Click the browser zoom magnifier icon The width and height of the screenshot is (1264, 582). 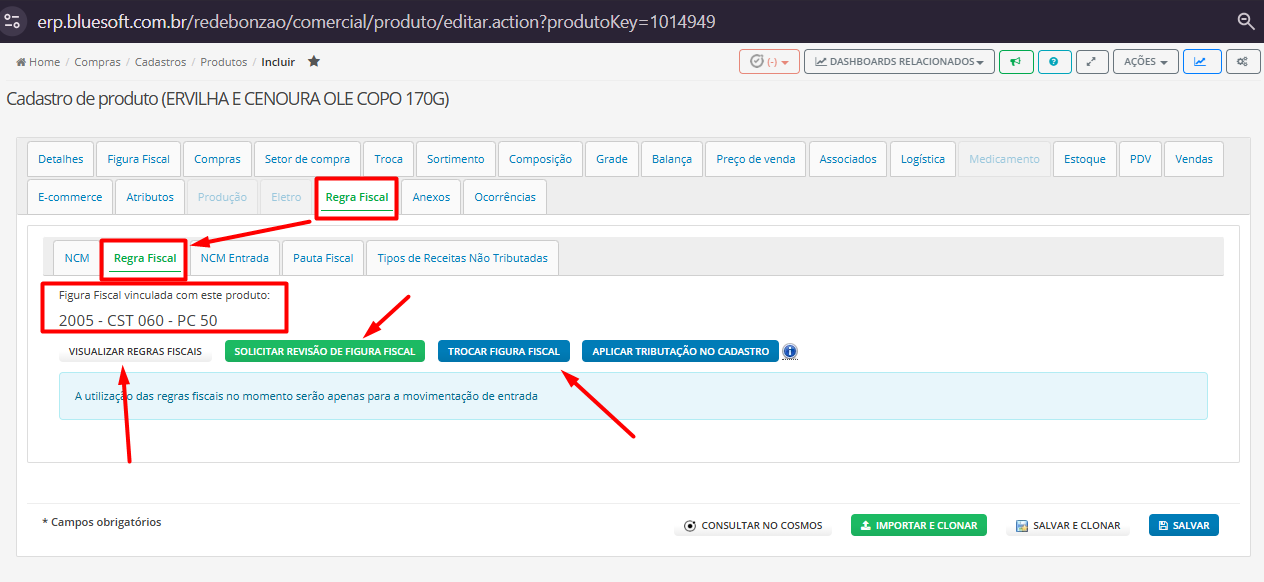(x=1246, y=21)
